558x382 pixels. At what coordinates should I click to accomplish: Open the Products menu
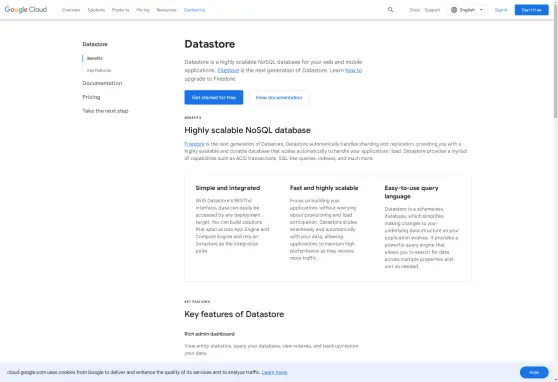click(x=120, y=10)
